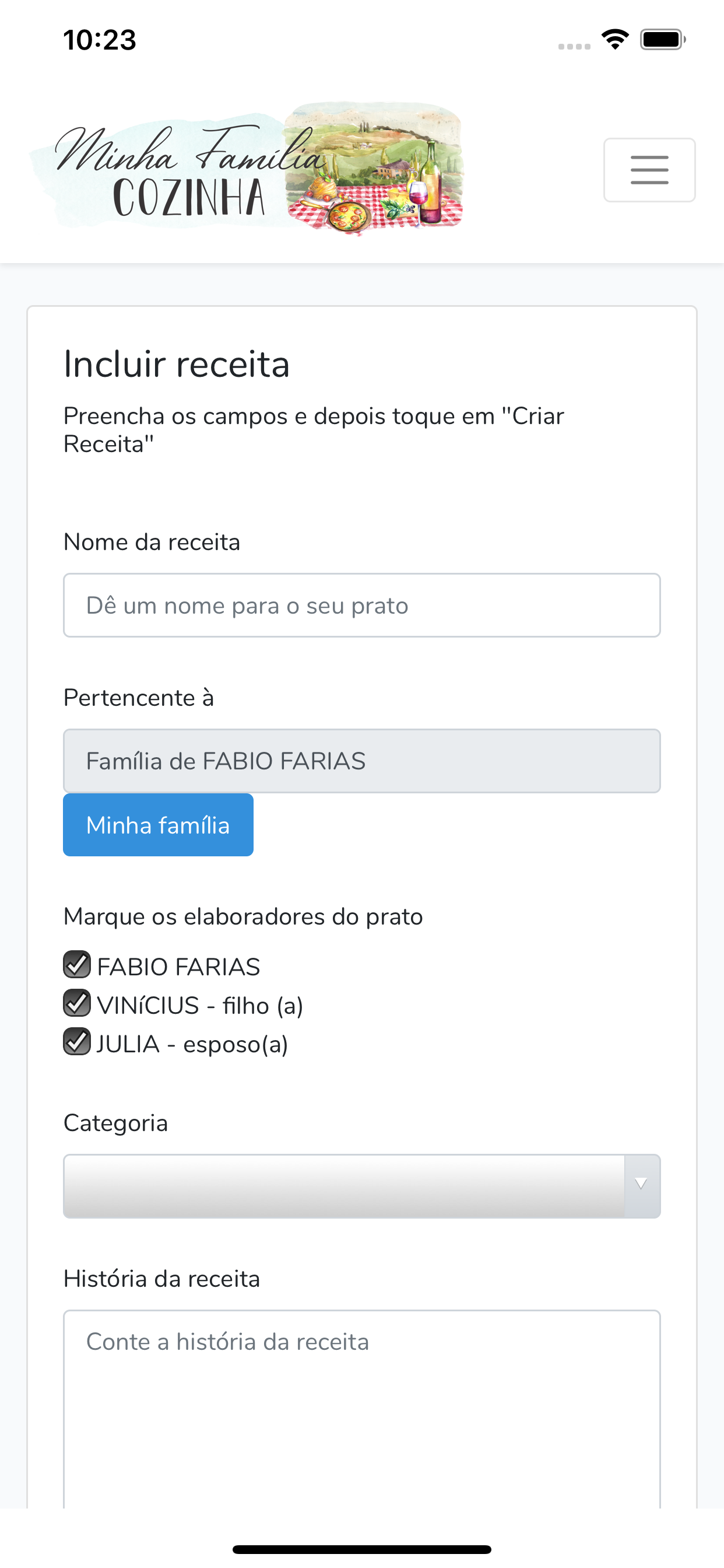Focus the Nome da receita input
The image size is (724, 1568).
(361, 605)
